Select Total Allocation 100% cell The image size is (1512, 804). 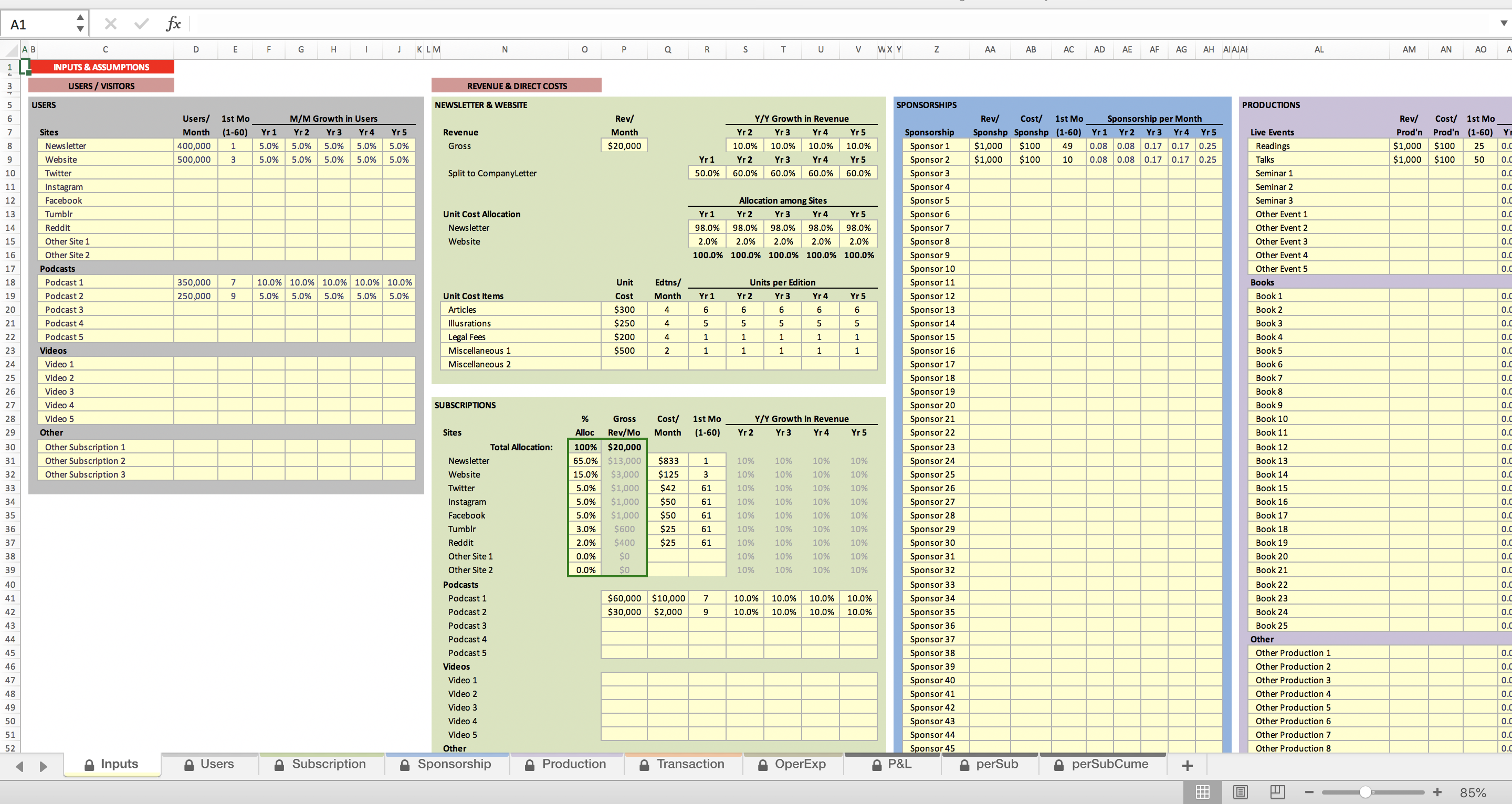click(585, 447)
